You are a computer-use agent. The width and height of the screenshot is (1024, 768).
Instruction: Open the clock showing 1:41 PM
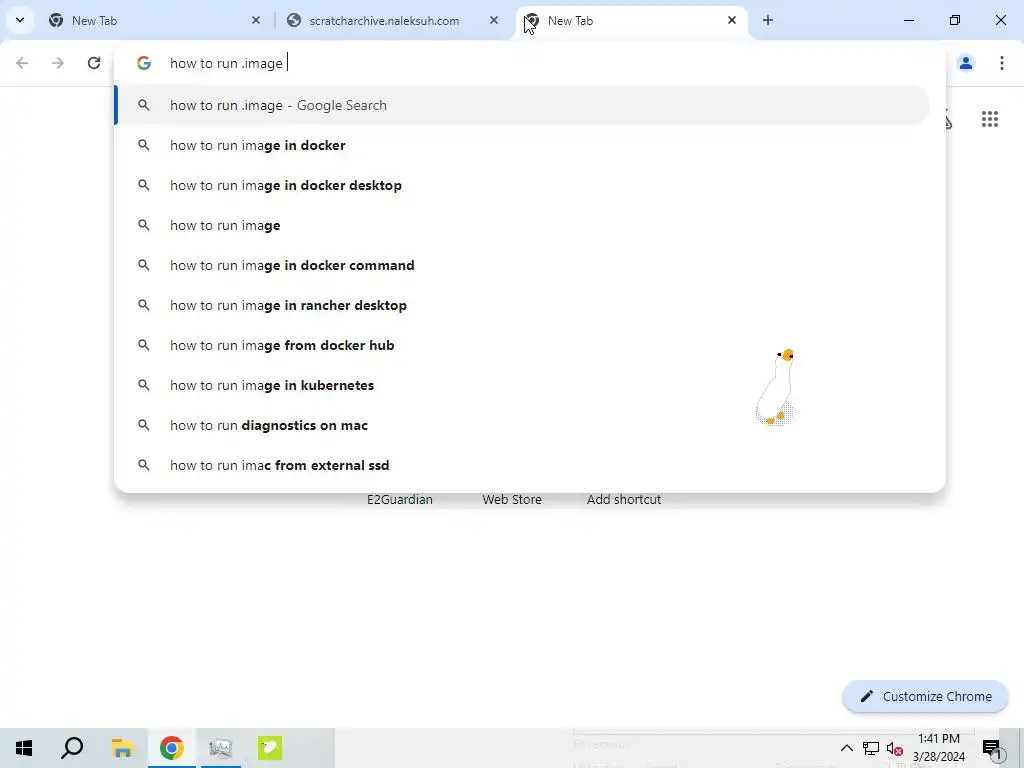point(939,748)
